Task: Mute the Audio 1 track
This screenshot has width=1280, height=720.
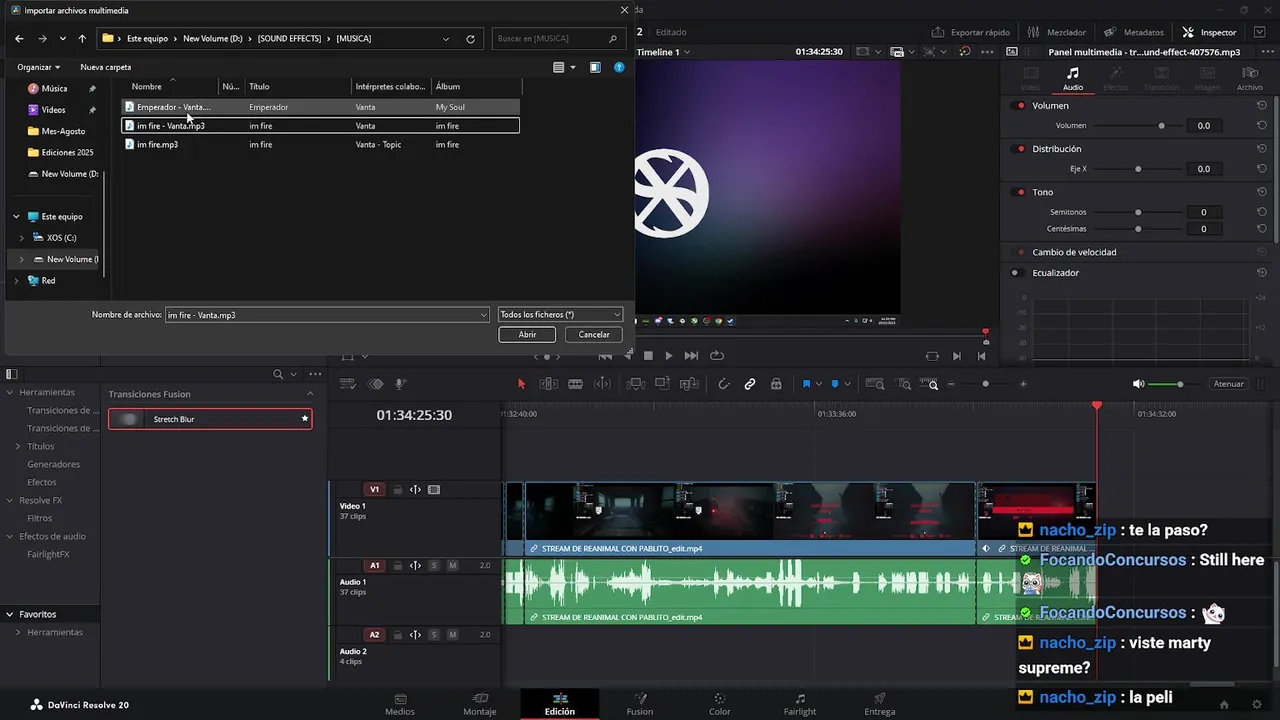Action: (x=453, y=566)
